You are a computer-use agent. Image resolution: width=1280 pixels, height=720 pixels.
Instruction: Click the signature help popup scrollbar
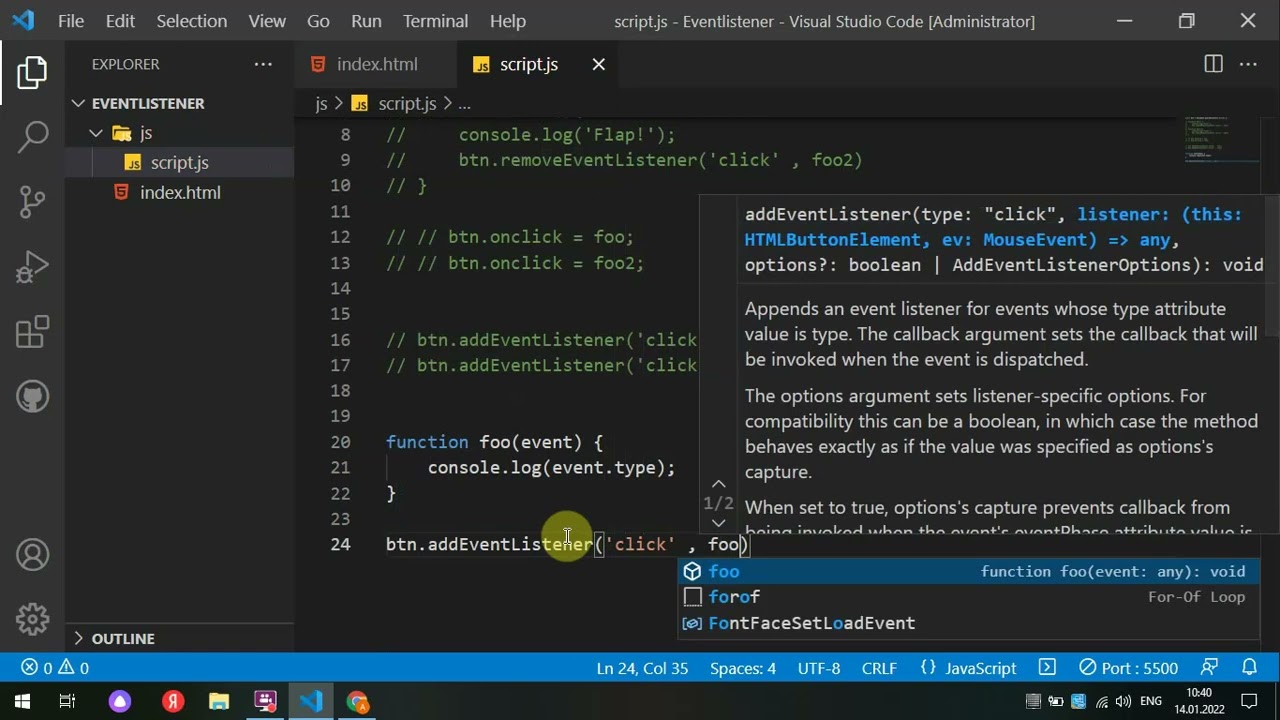coord(1272,265)
